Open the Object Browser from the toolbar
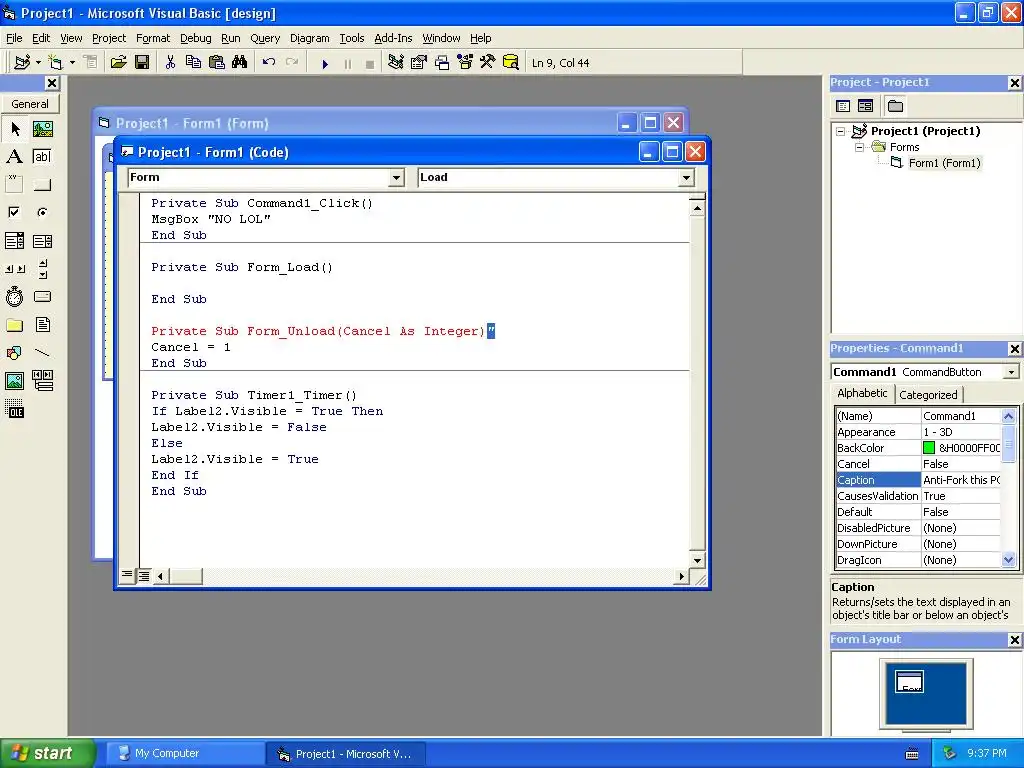Viewport: 1024px width, 768px height. pyautogui.click(x=465, y=62)
